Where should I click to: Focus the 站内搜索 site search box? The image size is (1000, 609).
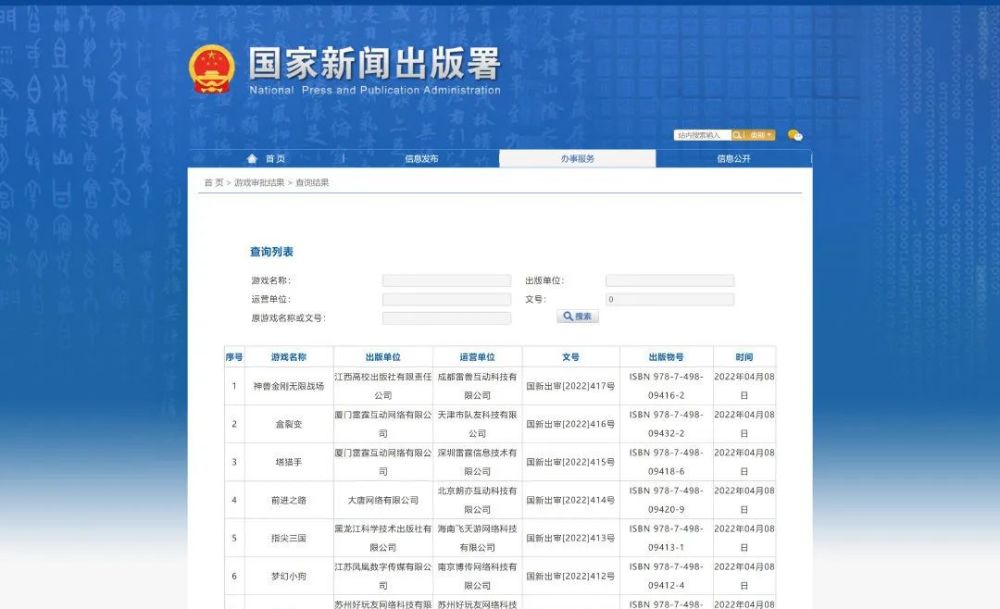[x=702, y=135]
